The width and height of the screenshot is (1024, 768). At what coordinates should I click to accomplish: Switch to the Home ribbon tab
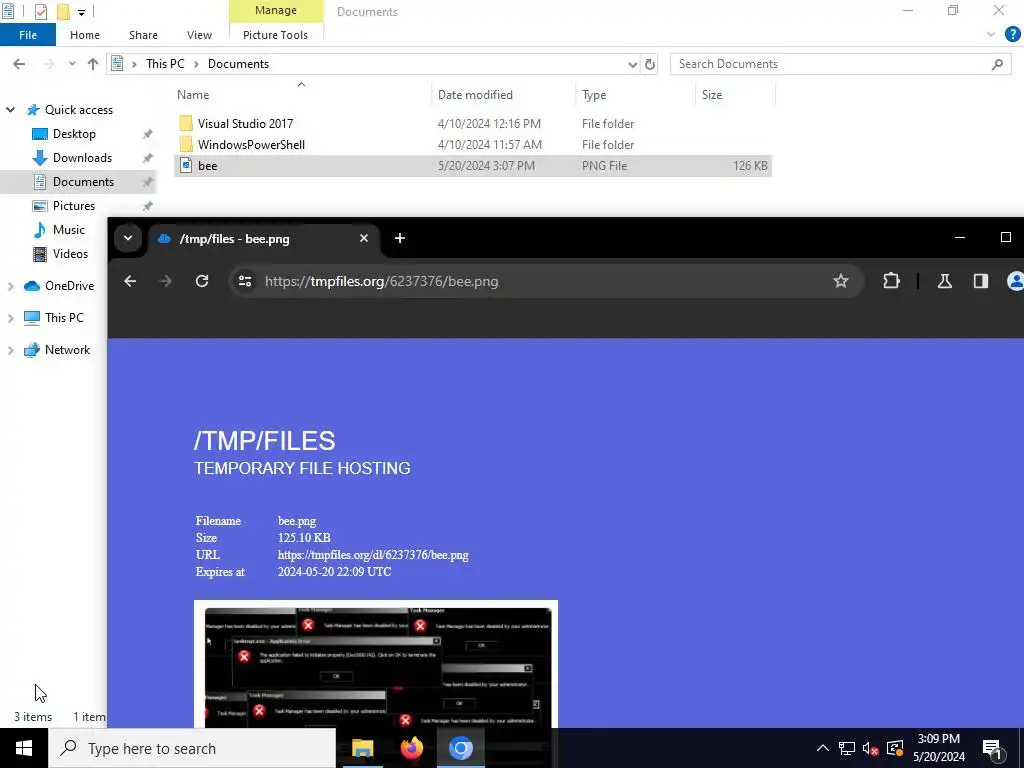[85, 35]
